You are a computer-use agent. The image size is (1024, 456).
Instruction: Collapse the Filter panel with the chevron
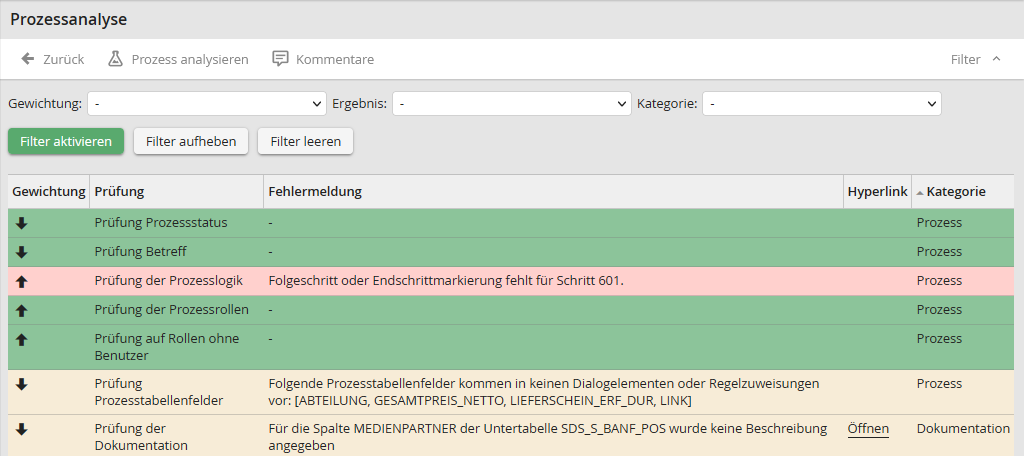996,59
